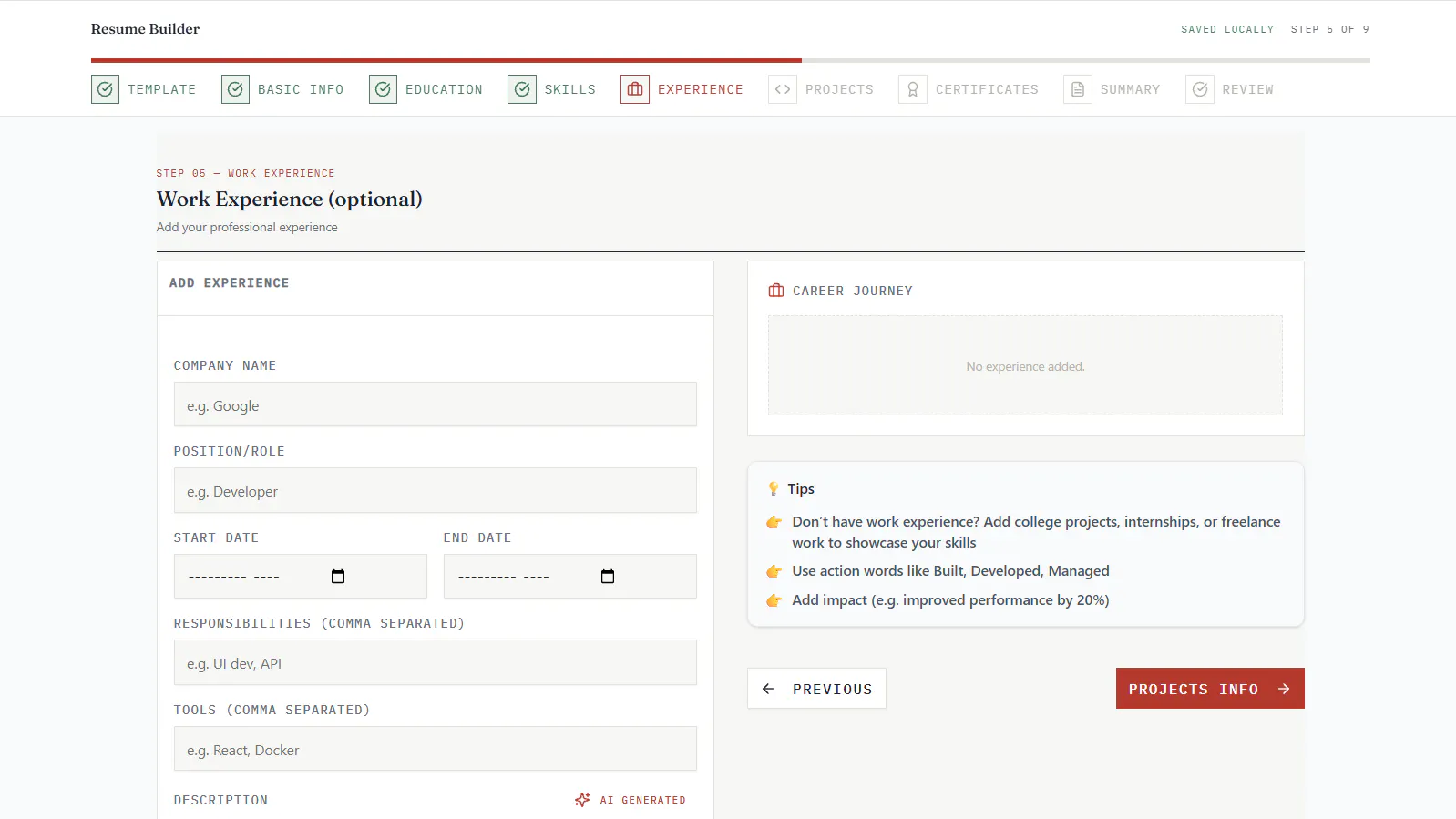Focus the Responsibilities input field
The width and height of the screenshot is (1456, 819).
(436, 662)
